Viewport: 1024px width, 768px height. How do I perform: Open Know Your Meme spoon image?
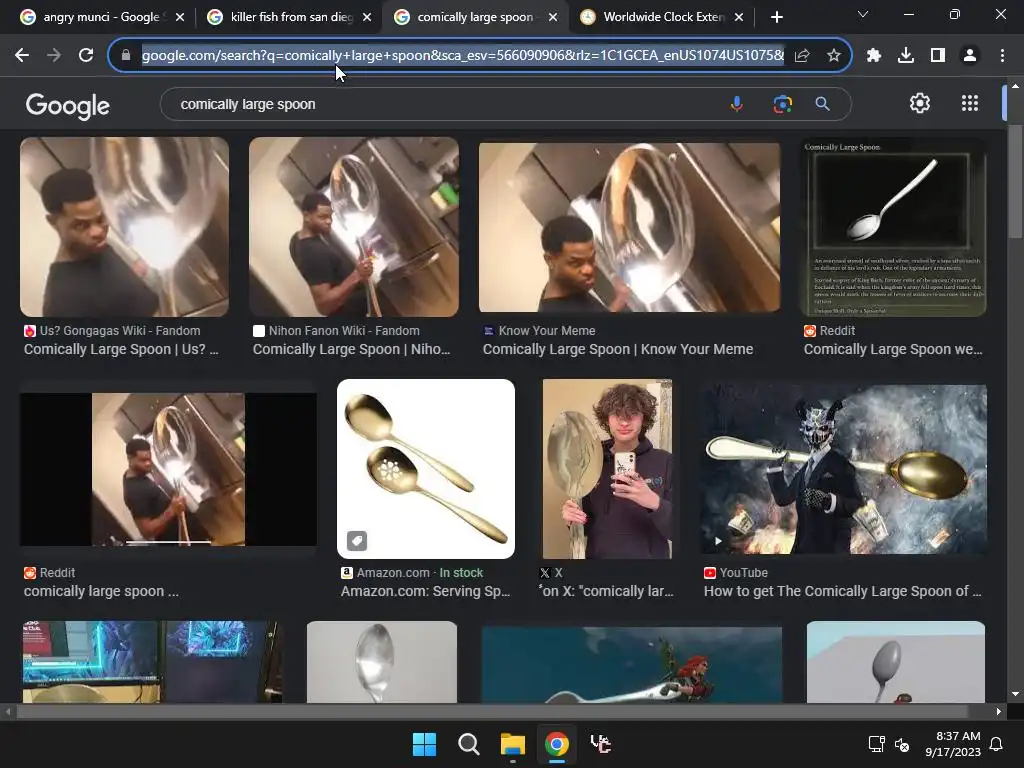629,227
